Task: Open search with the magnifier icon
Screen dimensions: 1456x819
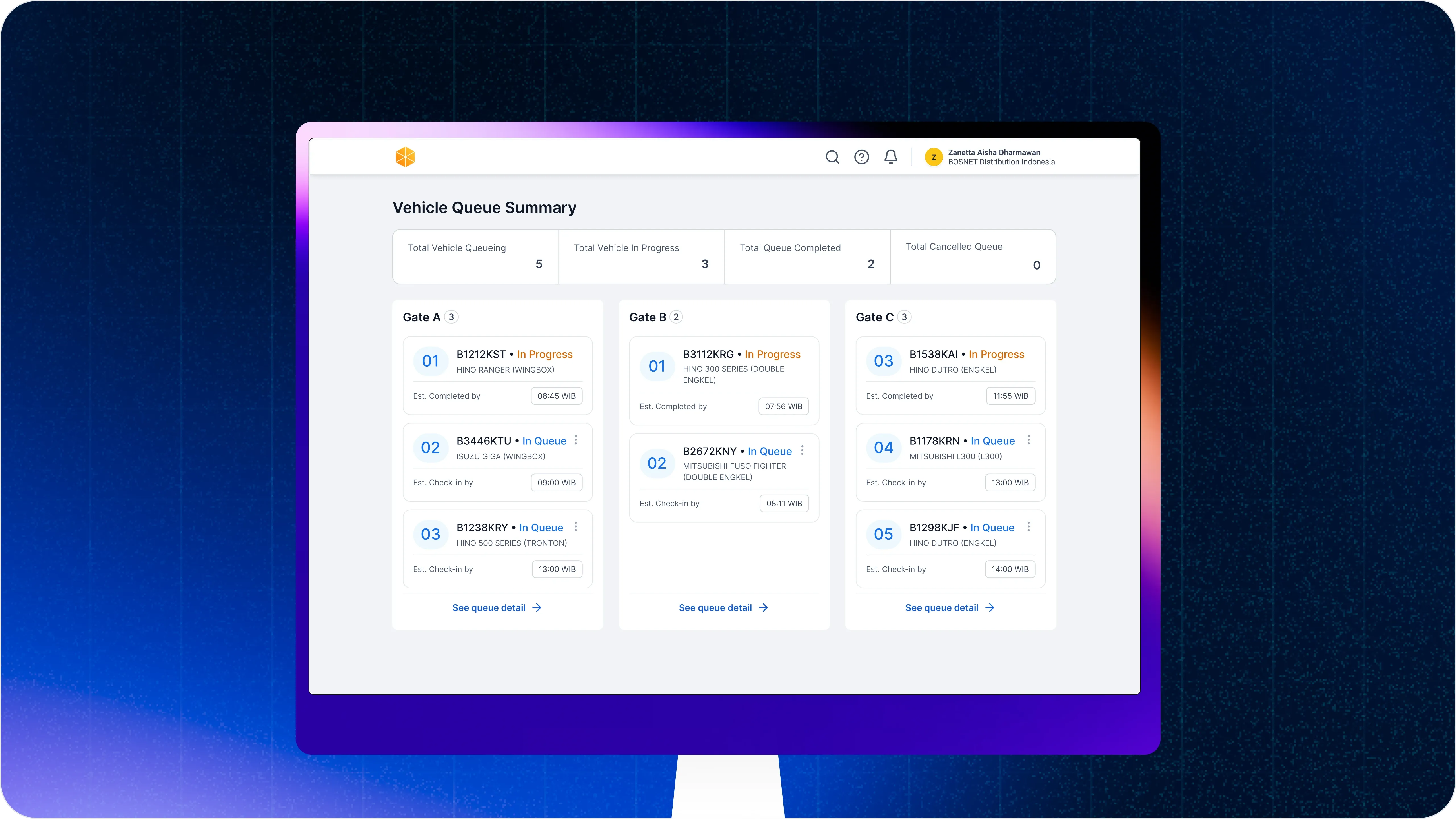Action: (x=832, y=157)
